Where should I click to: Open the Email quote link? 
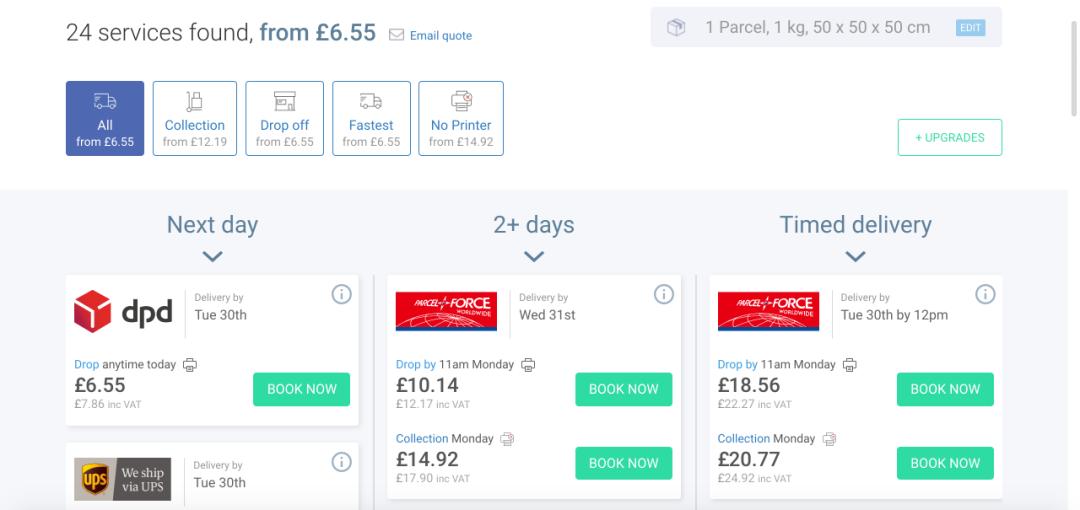[431, 36]
